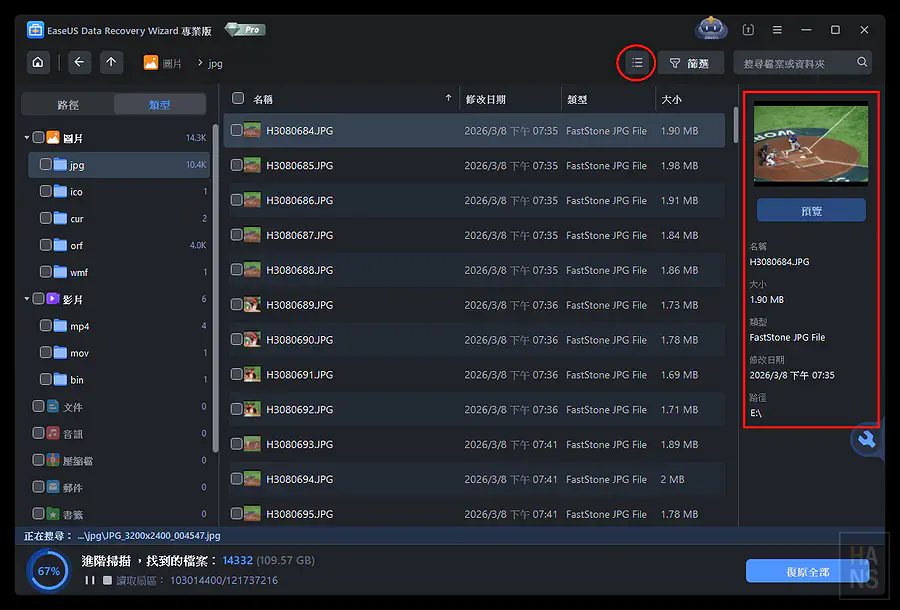900x610 pixels.
Task: Click the 復原全部 button
Action: [x=806, y=572]
